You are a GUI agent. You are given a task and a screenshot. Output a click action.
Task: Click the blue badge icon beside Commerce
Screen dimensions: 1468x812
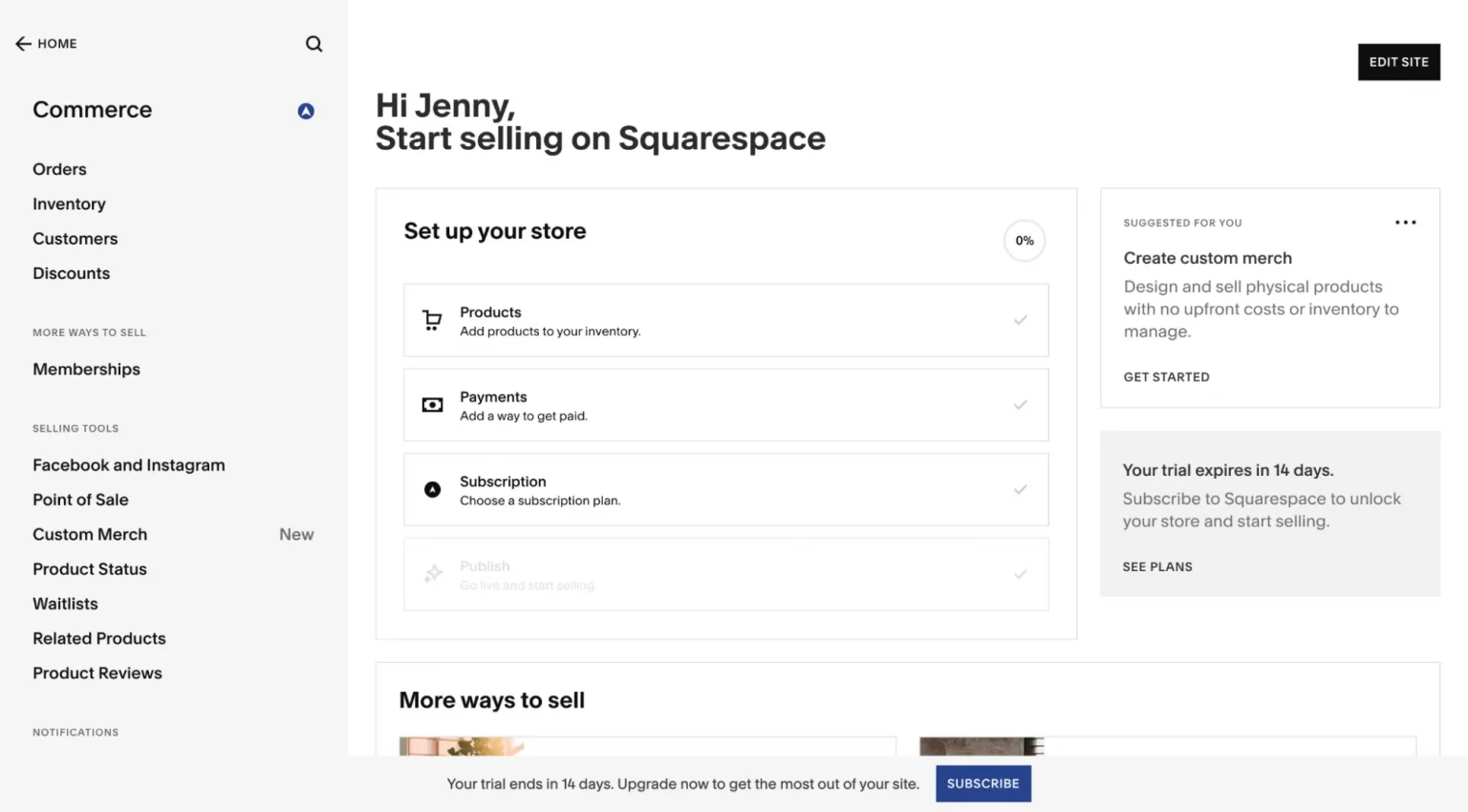[x=306, y=111]
